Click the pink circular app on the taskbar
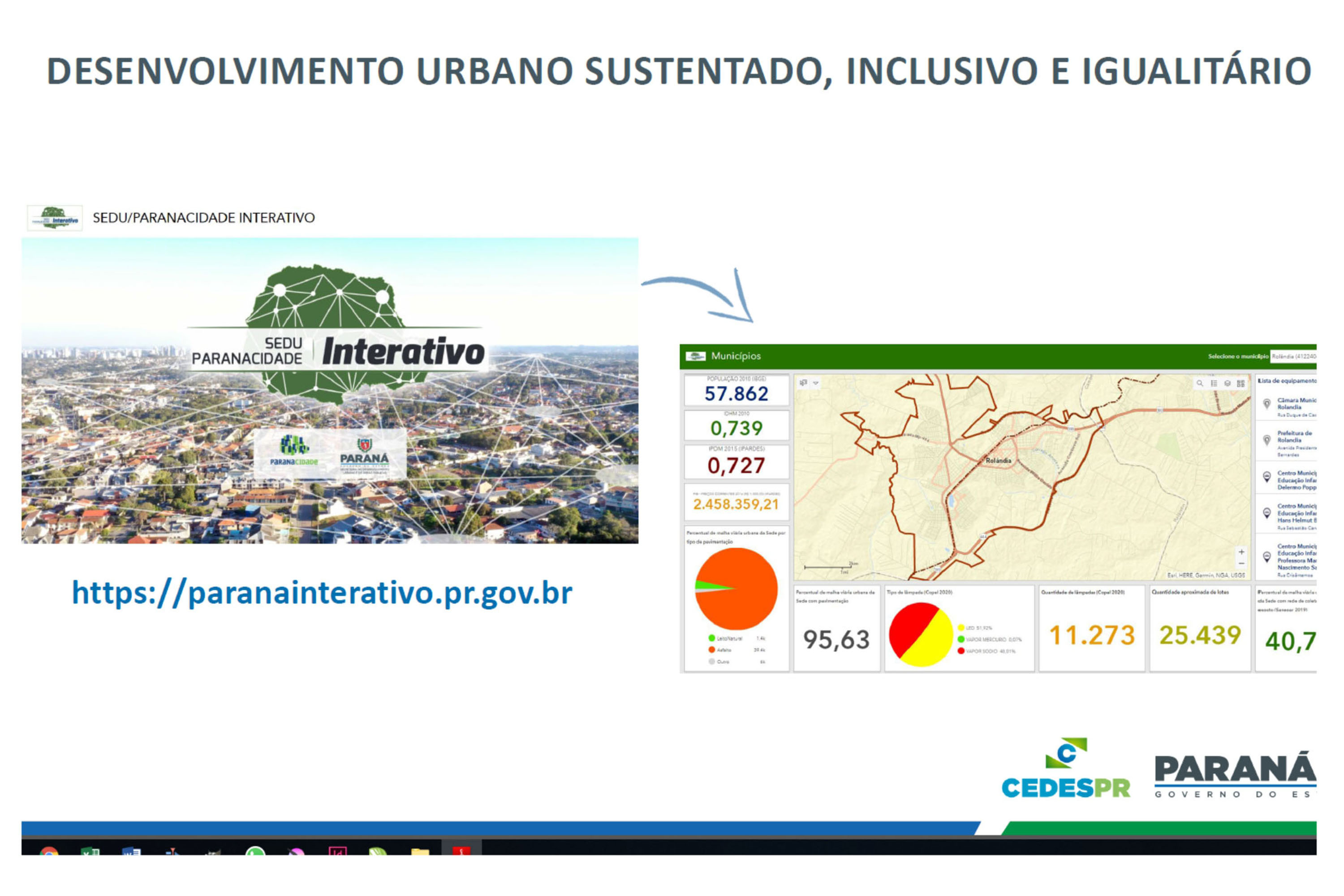Viewport: 1344px width, 896px height. coord(296,851)
